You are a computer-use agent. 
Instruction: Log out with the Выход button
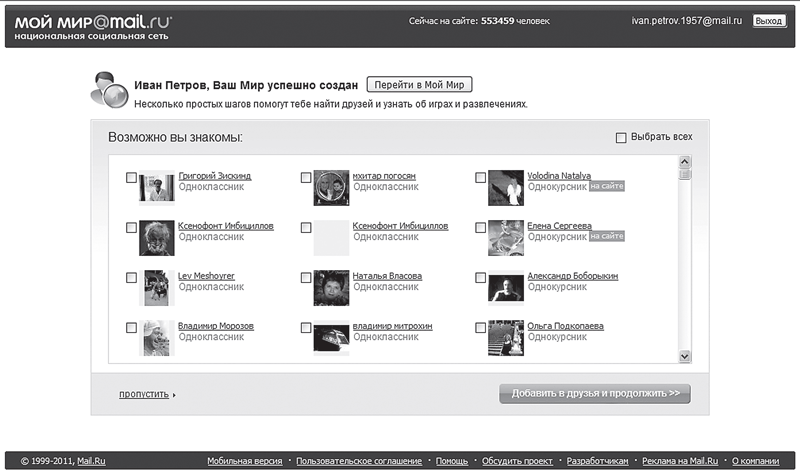pos(769,20)
